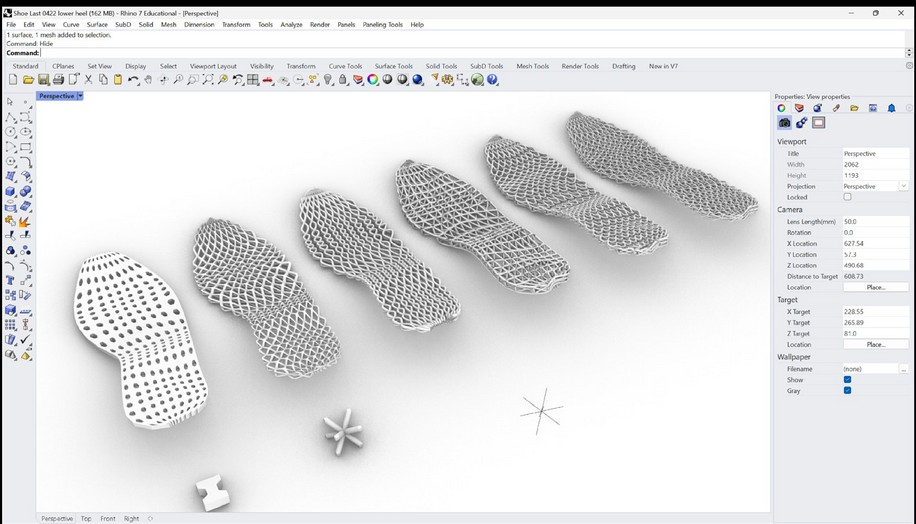The image size is (916, 524).
Task: Open the Paneling Tools menu
Action: tap(383, 25)
